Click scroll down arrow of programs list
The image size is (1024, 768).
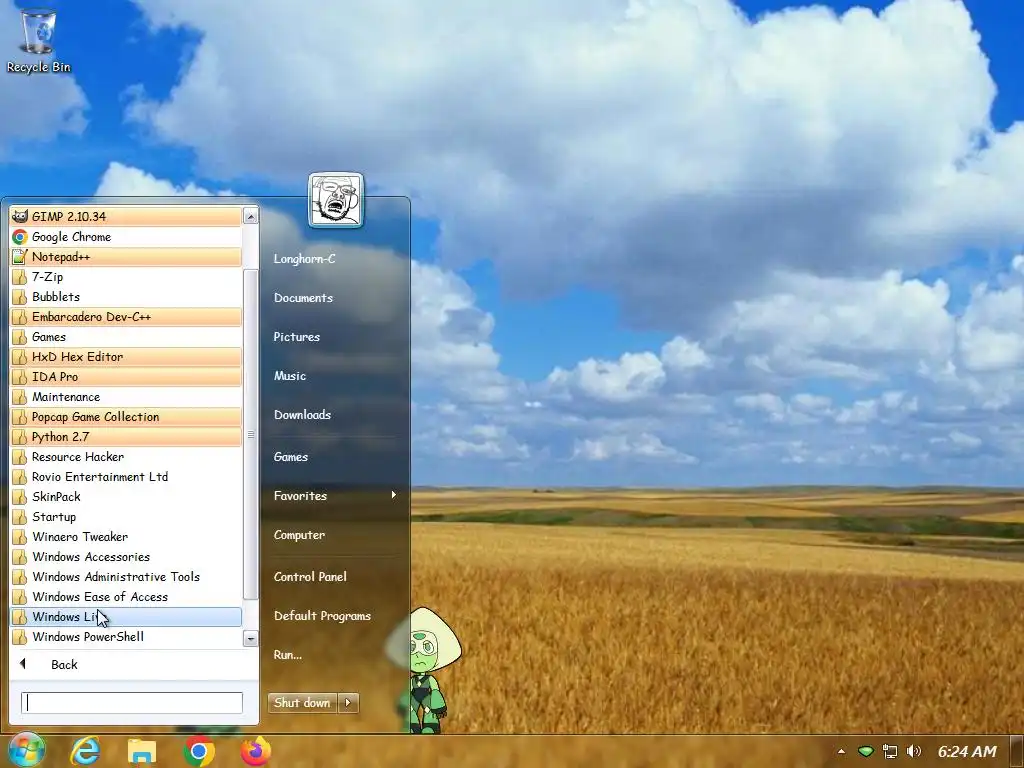pyautogui.click(x=251, y=638)
